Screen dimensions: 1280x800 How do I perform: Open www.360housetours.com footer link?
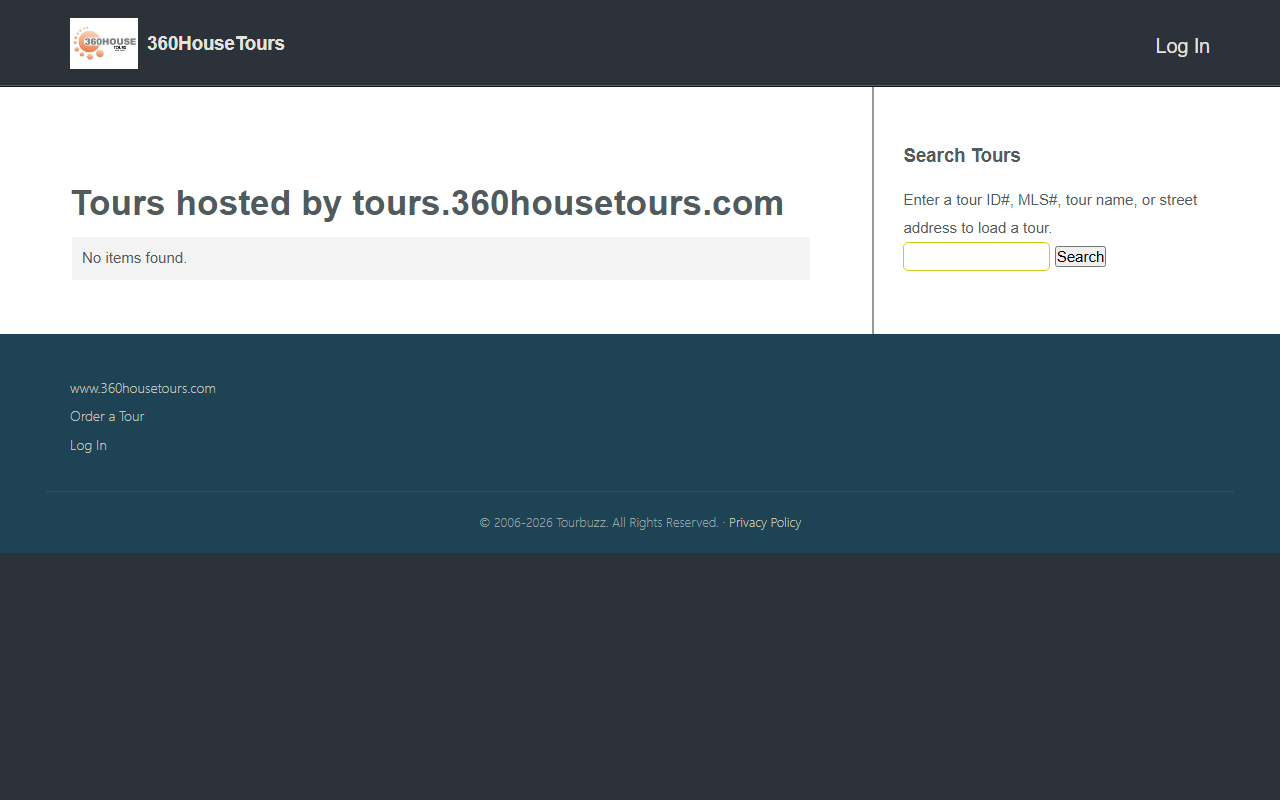[x=143, y=388]
